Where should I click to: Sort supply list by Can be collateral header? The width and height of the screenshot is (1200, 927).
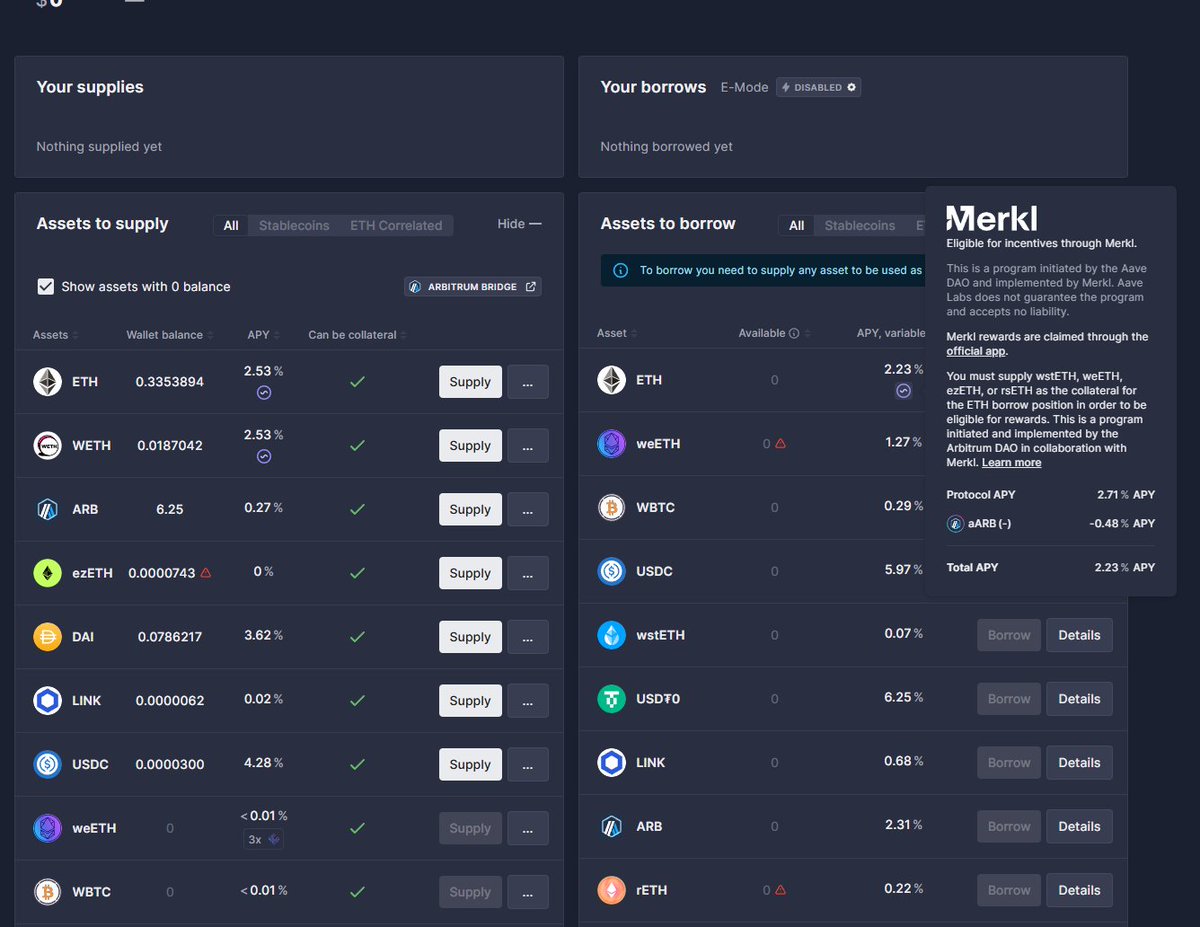(357, 335)
